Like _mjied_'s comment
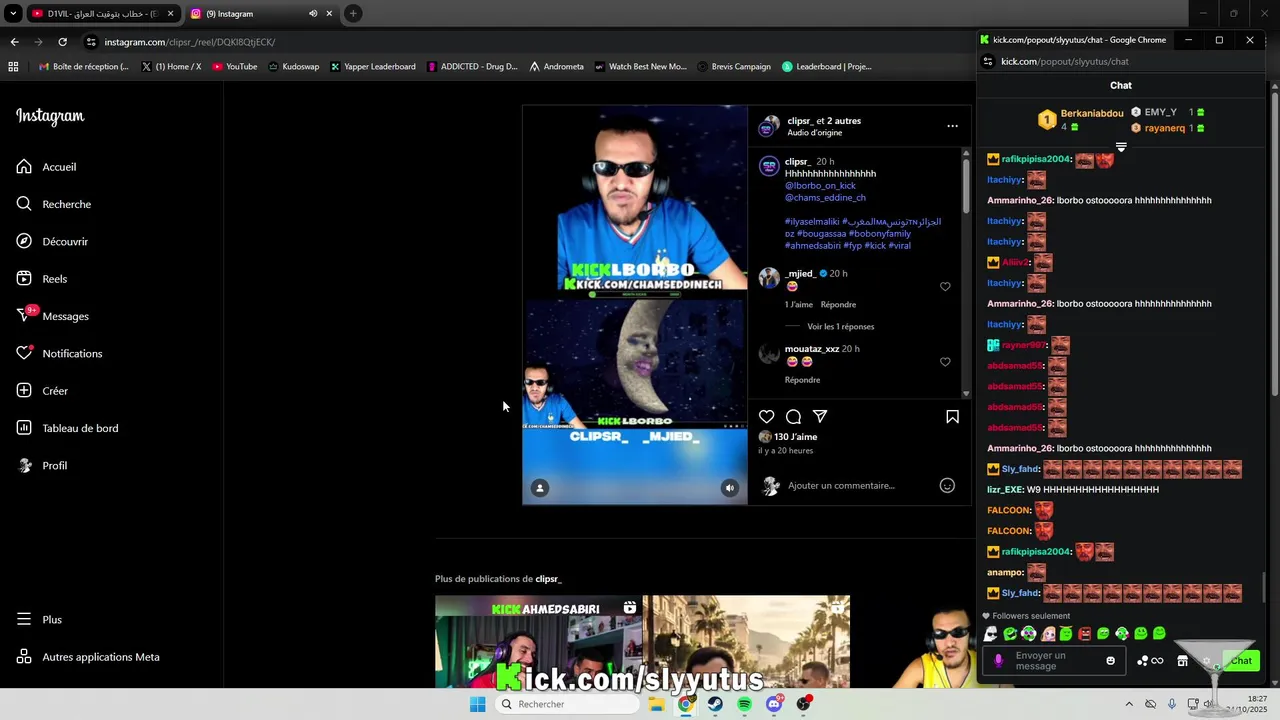1280x720 pixels. [945, 287]
